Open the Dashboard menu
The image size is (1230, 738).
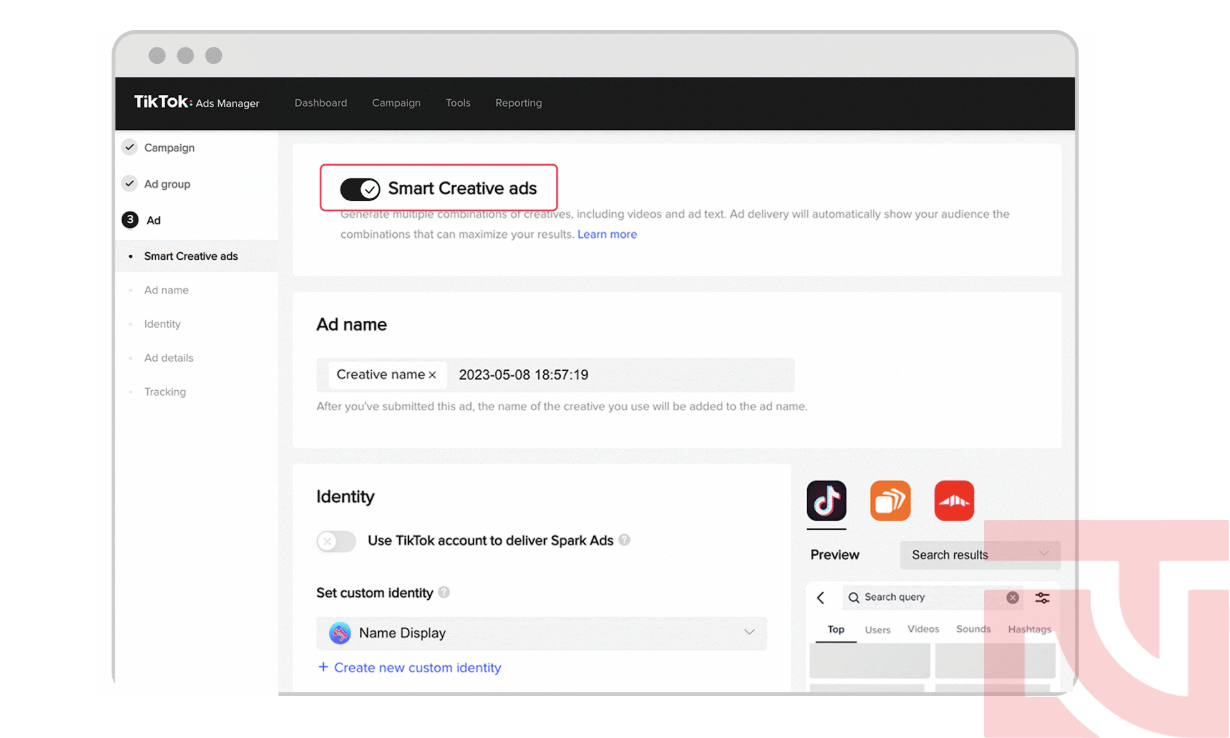click(x=321, y=103)
